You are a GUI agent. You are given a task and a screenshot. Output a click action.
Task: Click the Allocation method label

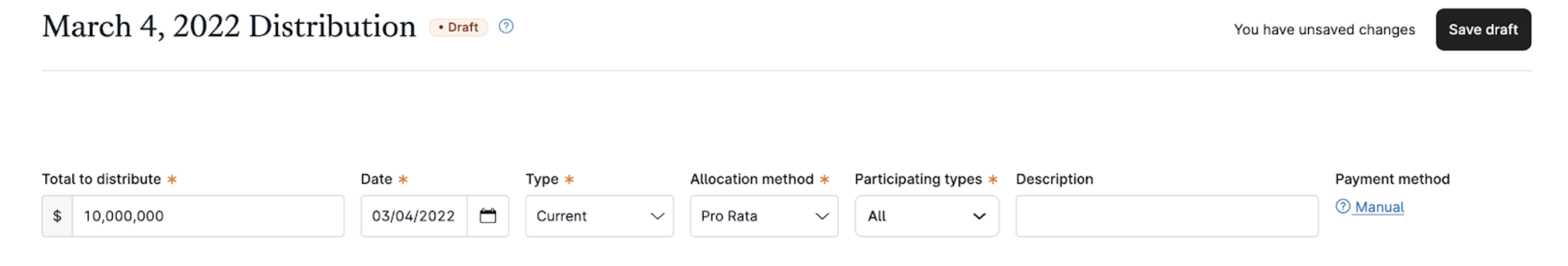751,179
